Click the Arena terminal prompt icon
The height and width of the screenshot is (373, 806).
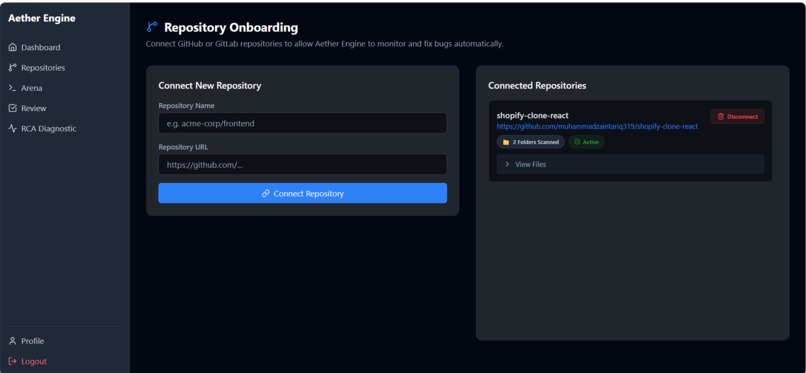[x=13, y=88]
